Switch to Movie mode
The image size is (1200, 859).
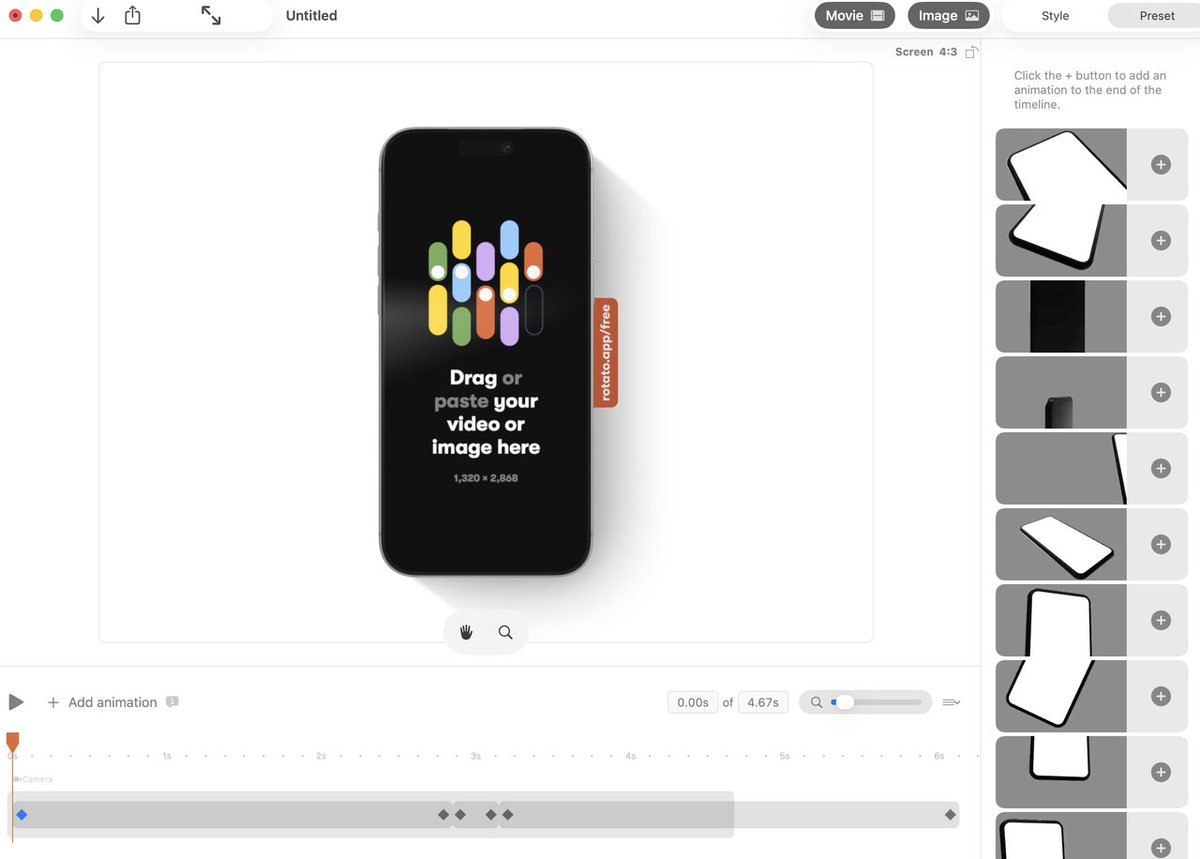(854, 16)
